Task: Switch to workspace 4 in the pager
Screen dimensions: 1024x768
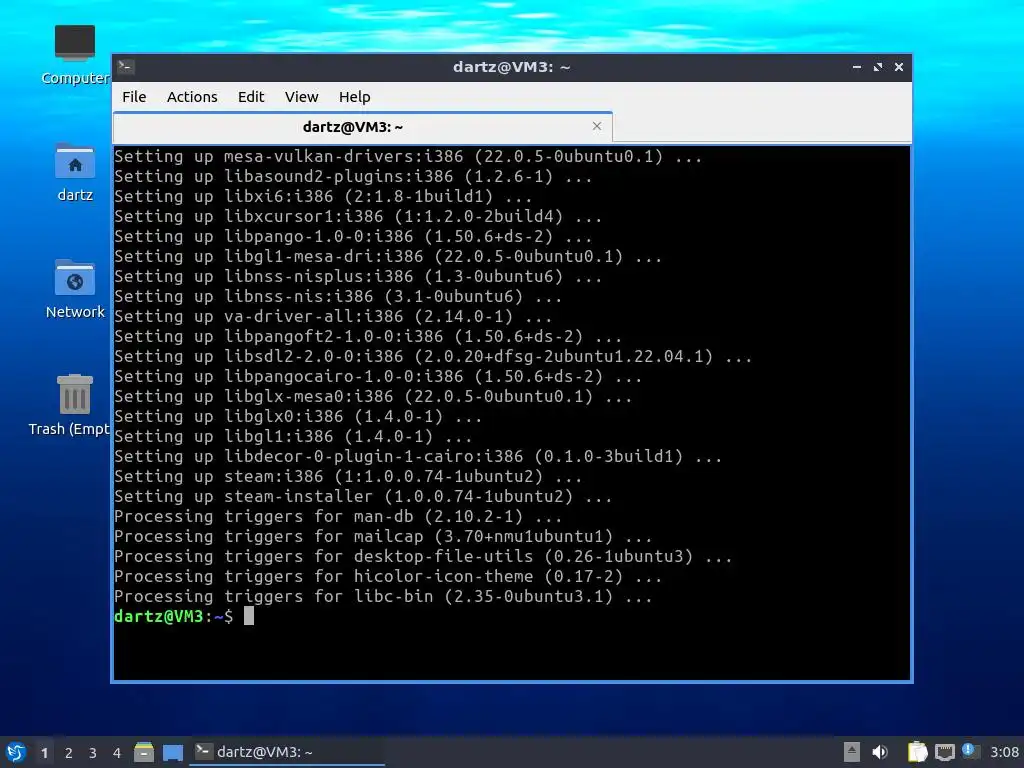Action: tap(117, 753)
